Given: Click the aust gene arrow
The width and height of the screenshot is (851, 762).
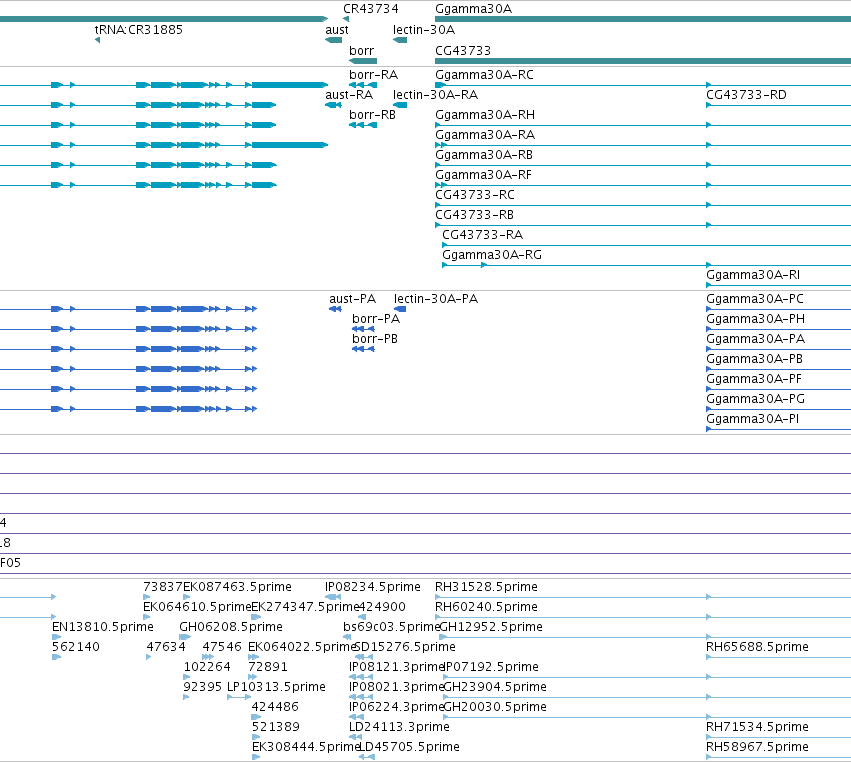Looking at the screenshot, I should [x=333, y=40].
